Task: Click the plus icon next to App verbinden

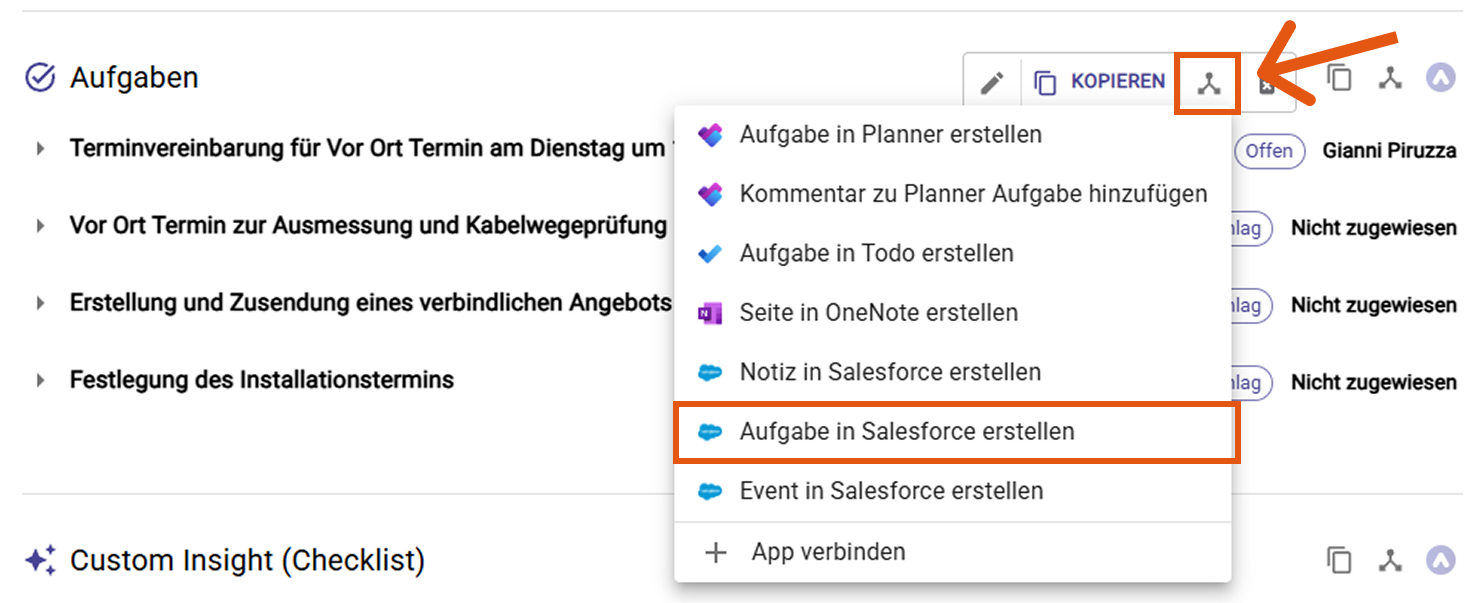Action: pos(716,552)
